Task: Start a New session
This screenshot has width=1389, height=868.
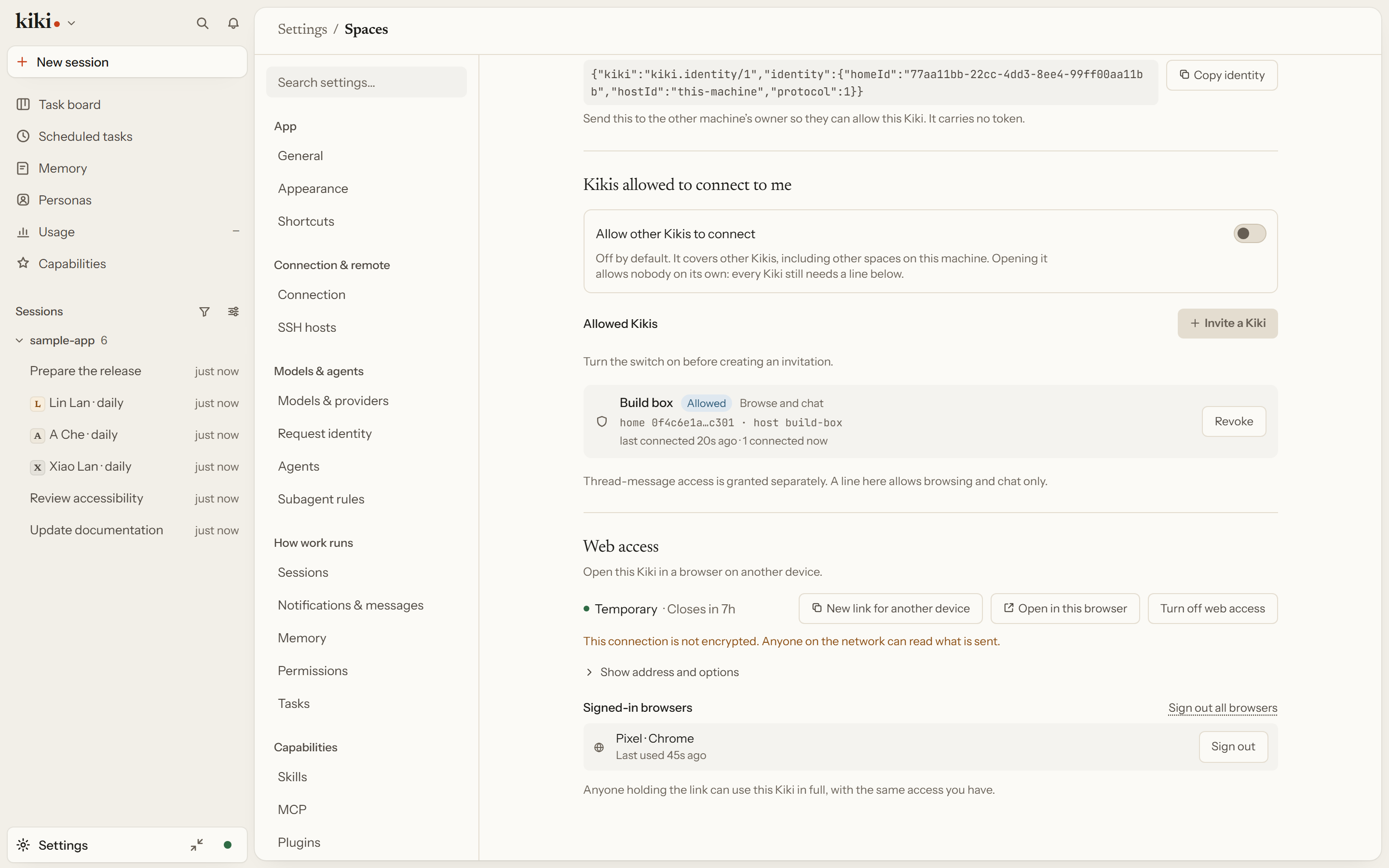Action: point(127,62)
